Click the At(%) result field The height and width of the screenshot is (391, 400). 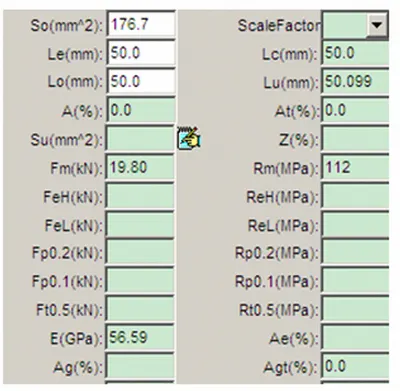pos(355,110)
